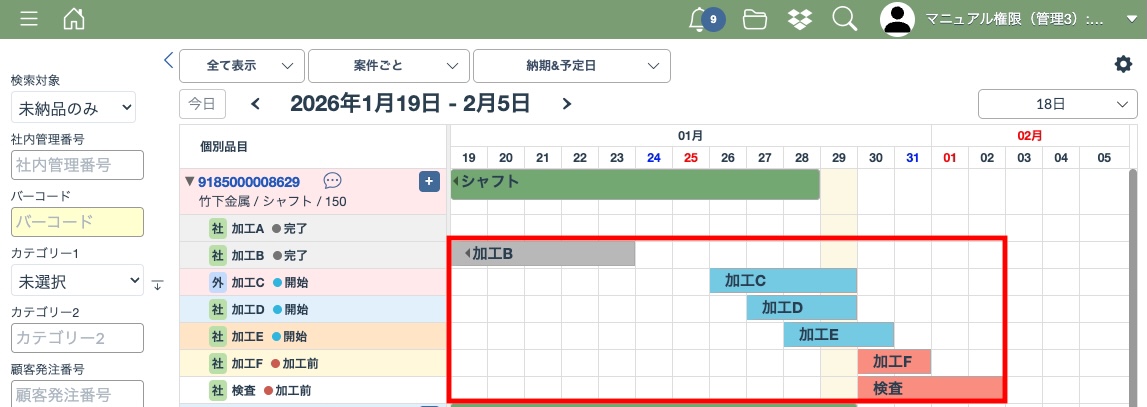The height and width of the screenshot is (407, 1147).
Task: Open the 案件ごと dropdown
Action: [x=388, y=66]
